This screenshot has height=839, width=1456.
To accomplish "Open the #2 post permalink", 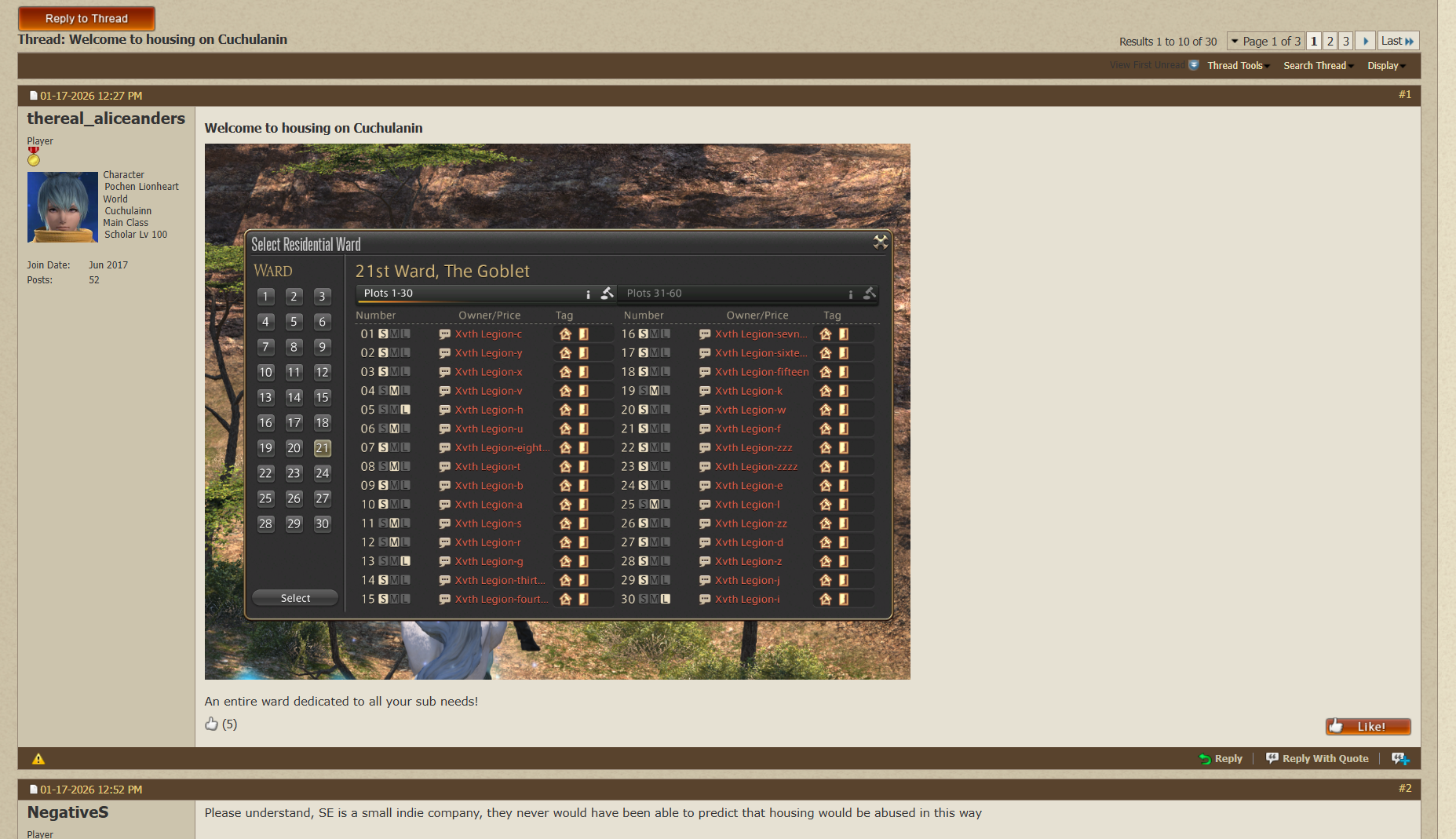I will point(1405,788).
